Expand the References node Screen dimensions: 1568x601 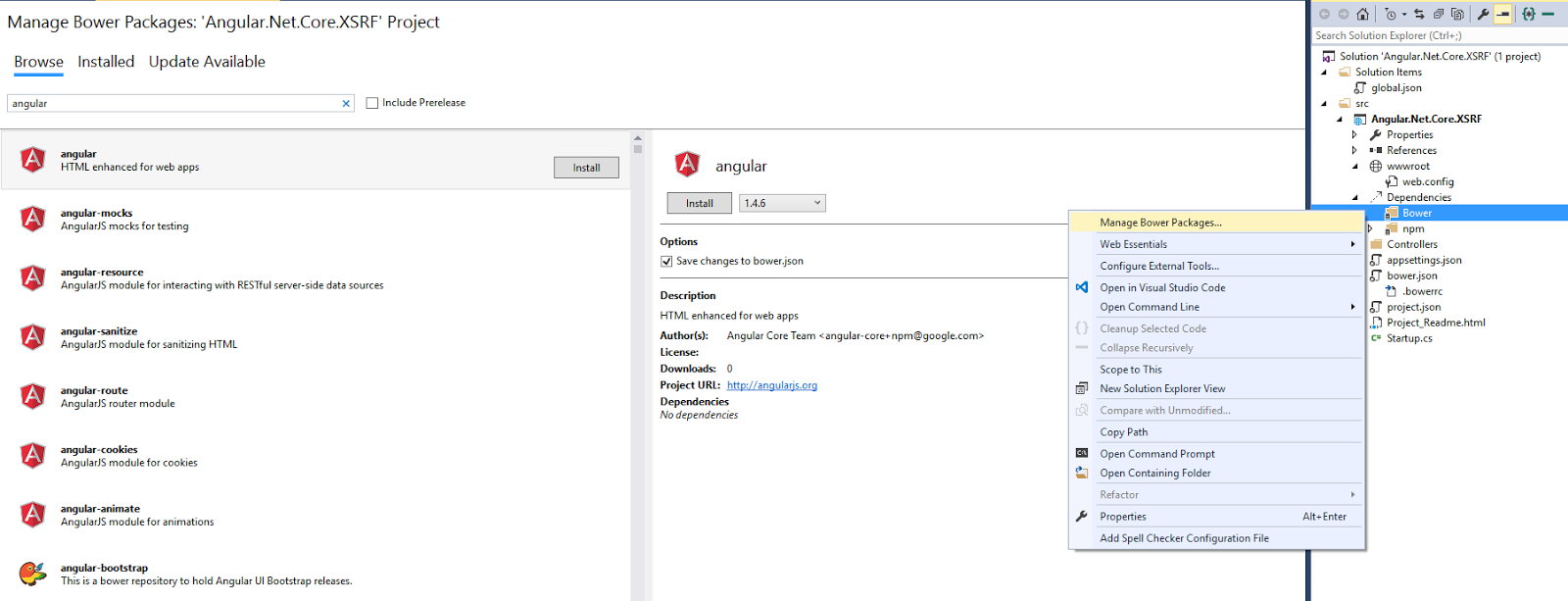(x=1354, y=150)
